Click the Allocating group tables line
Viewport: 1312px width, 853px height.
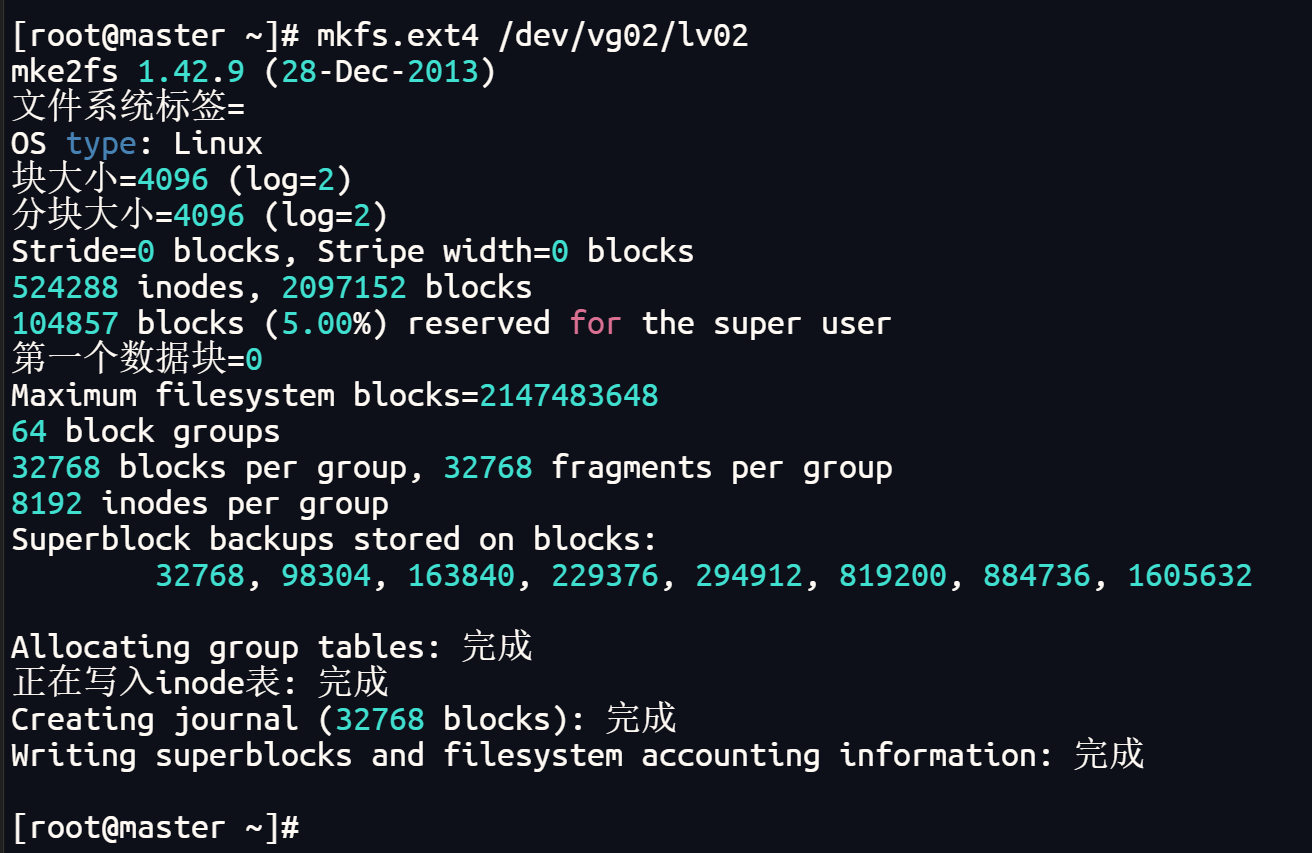tap(272, 648)
